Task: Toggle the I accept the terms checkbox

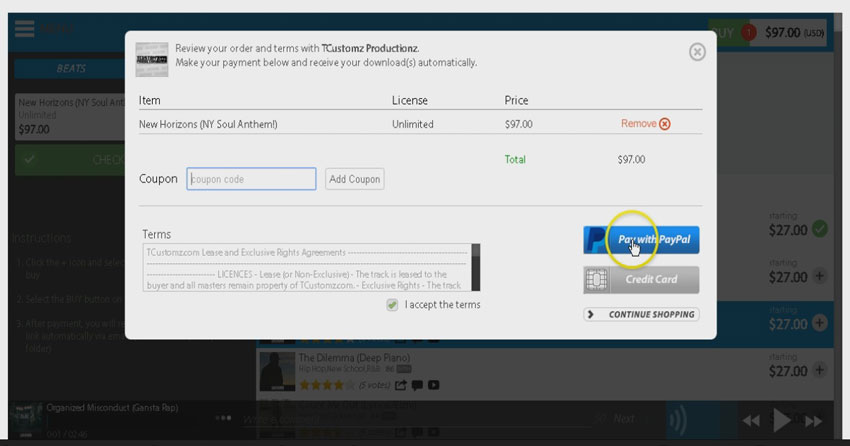Action: click(392, 305)
